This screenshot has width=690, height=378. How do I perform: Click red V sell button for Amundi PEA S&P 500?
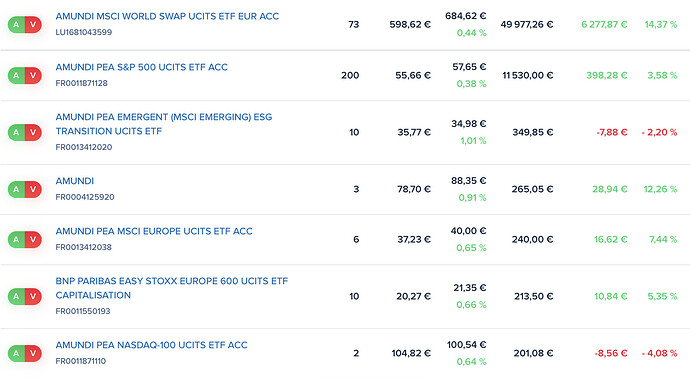[x=33, y=75]
